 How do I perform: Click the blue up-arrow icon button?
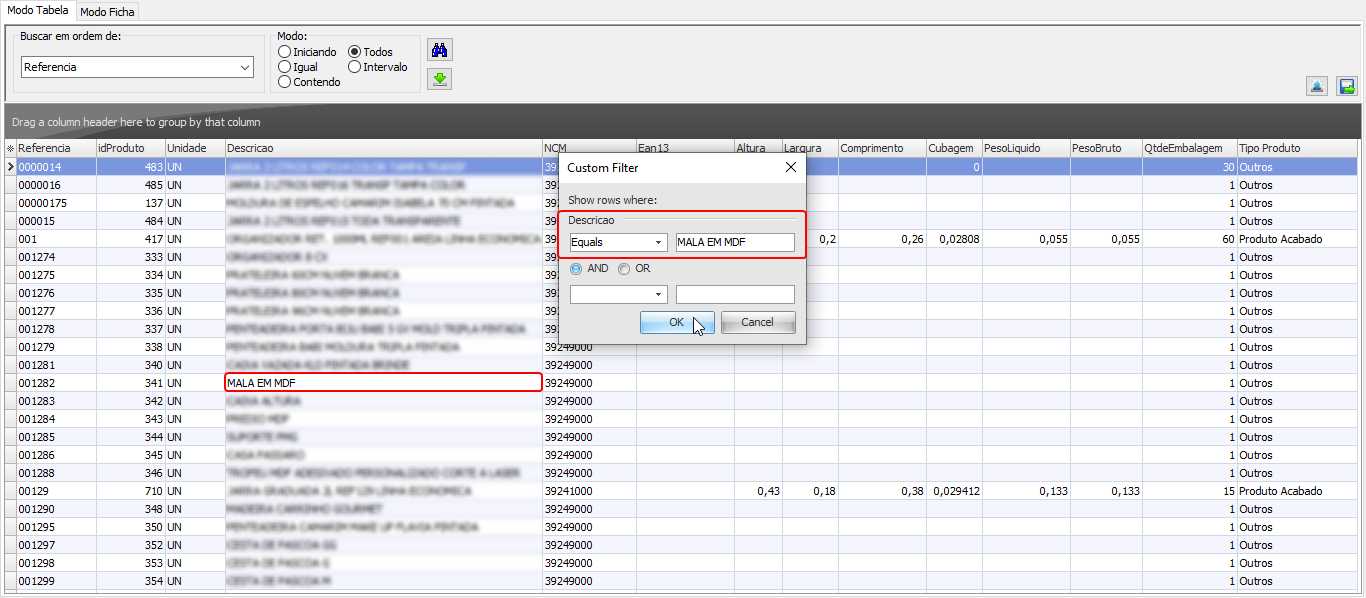pos(1317,87)
